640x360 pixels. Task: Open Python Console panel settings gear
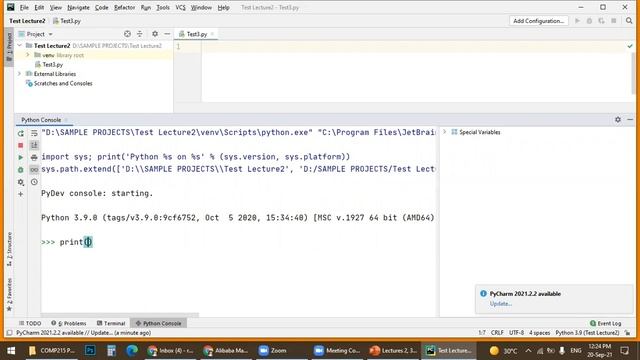coord(618,120)
